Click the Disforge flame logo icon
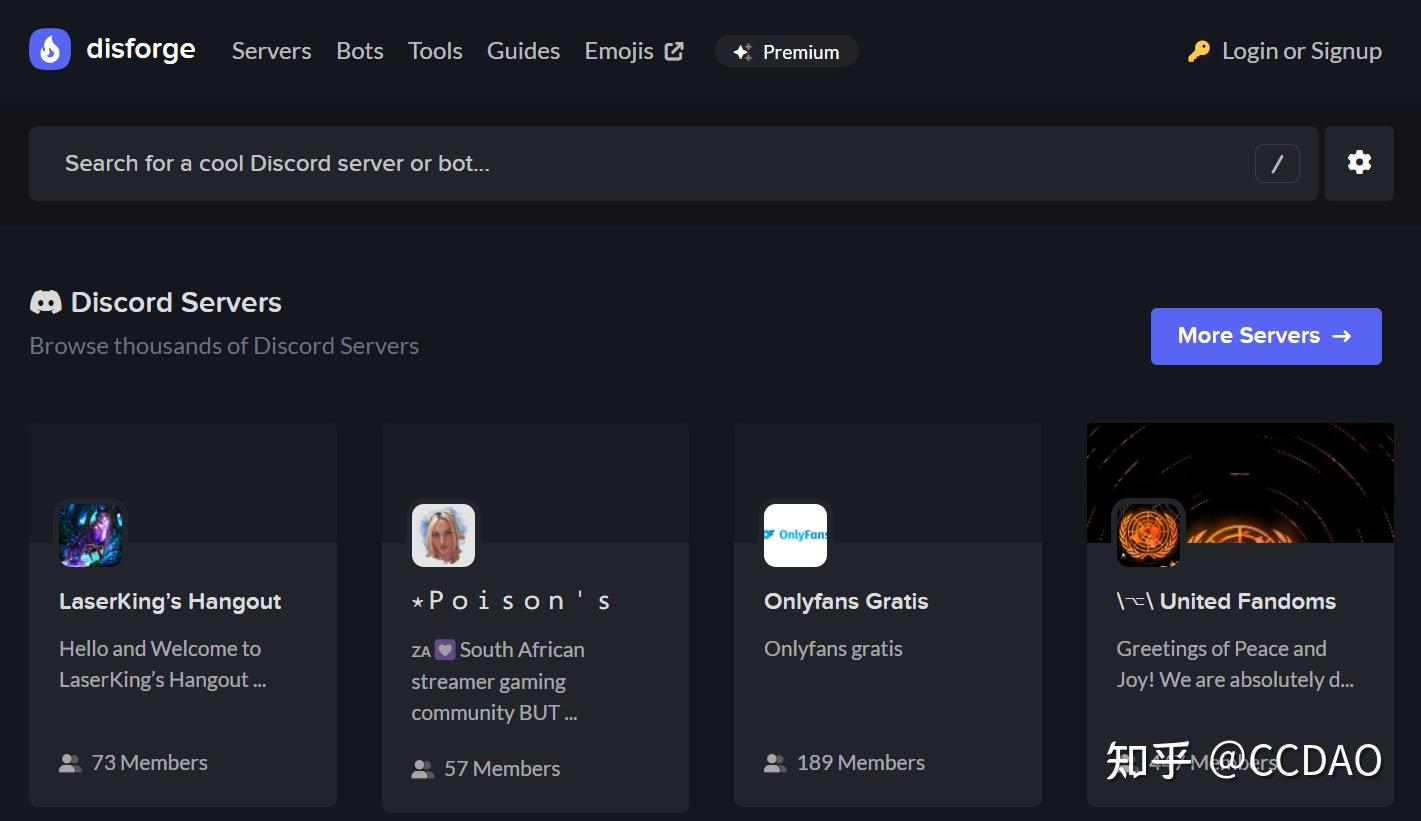1421x821 pixels. [49, 50]
